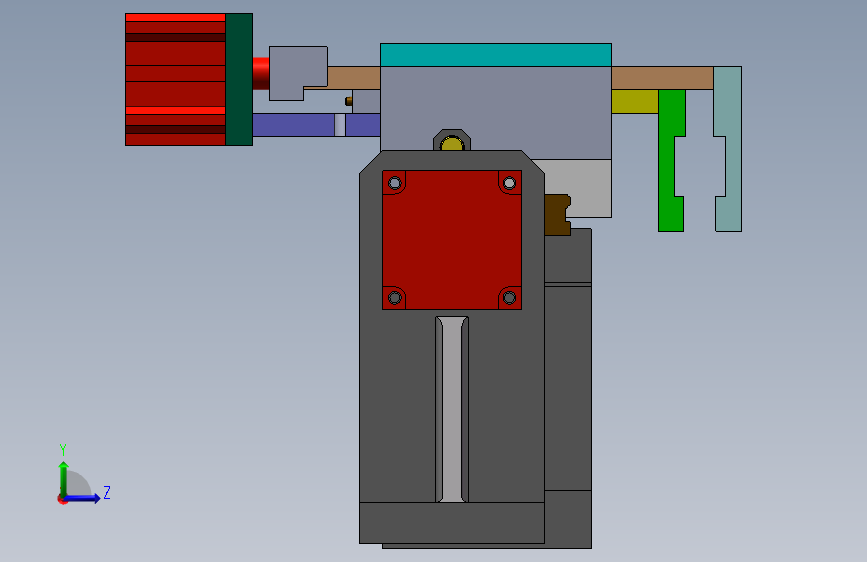The width and height of the screenshot is (867, 562).
Task: Select the blue Z axis arrow of the triad
Action: [x=83, y=498]
